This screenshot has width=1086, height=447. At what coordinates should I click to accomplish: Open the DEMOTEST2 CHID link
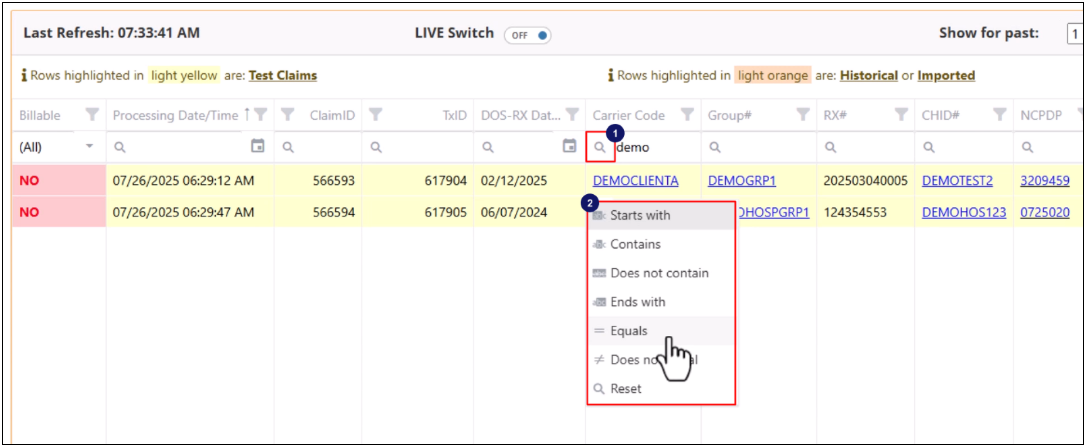click(957, 181)
